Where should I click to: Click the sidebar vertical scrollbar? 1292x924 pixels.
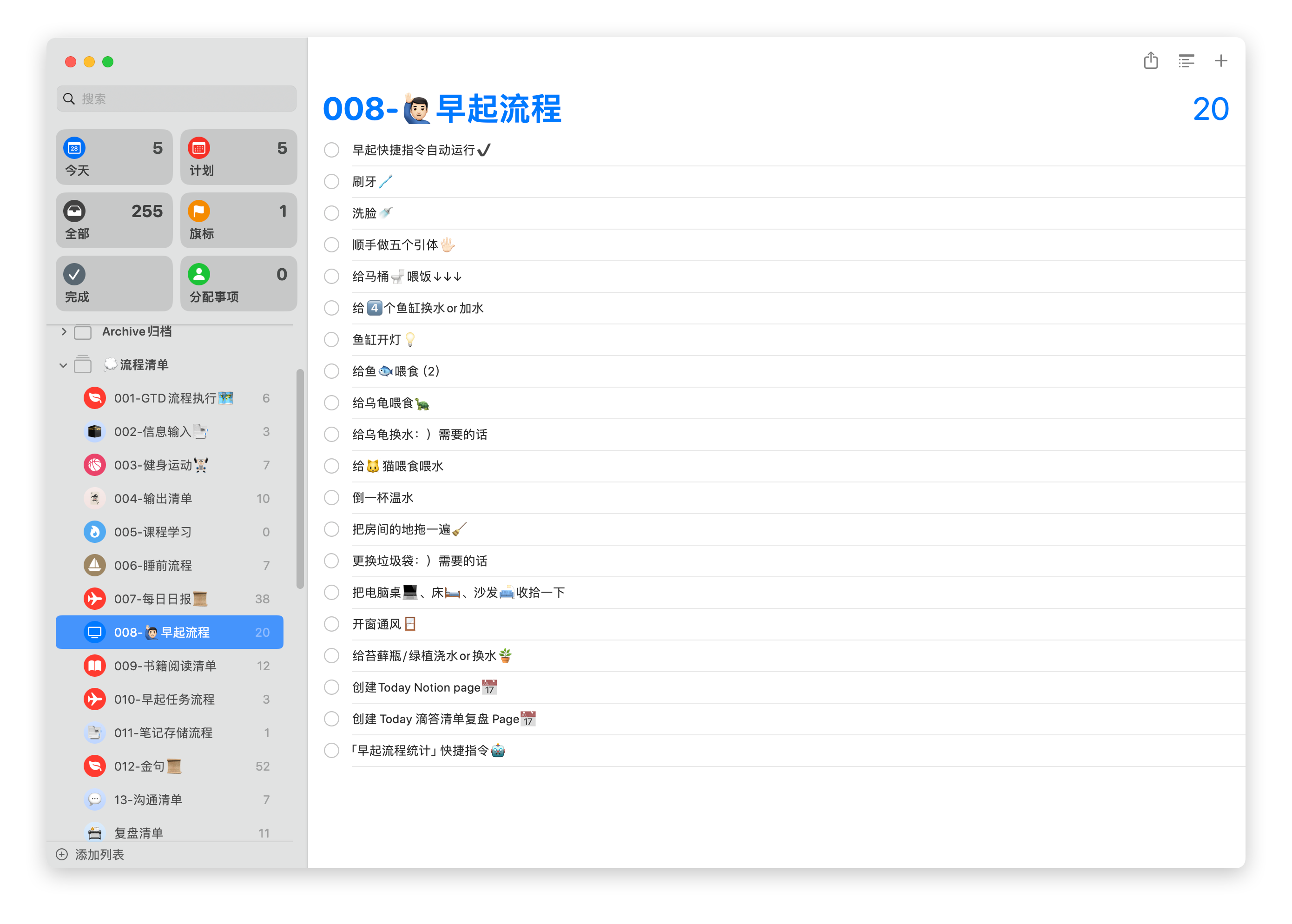[x=300, y=479]
